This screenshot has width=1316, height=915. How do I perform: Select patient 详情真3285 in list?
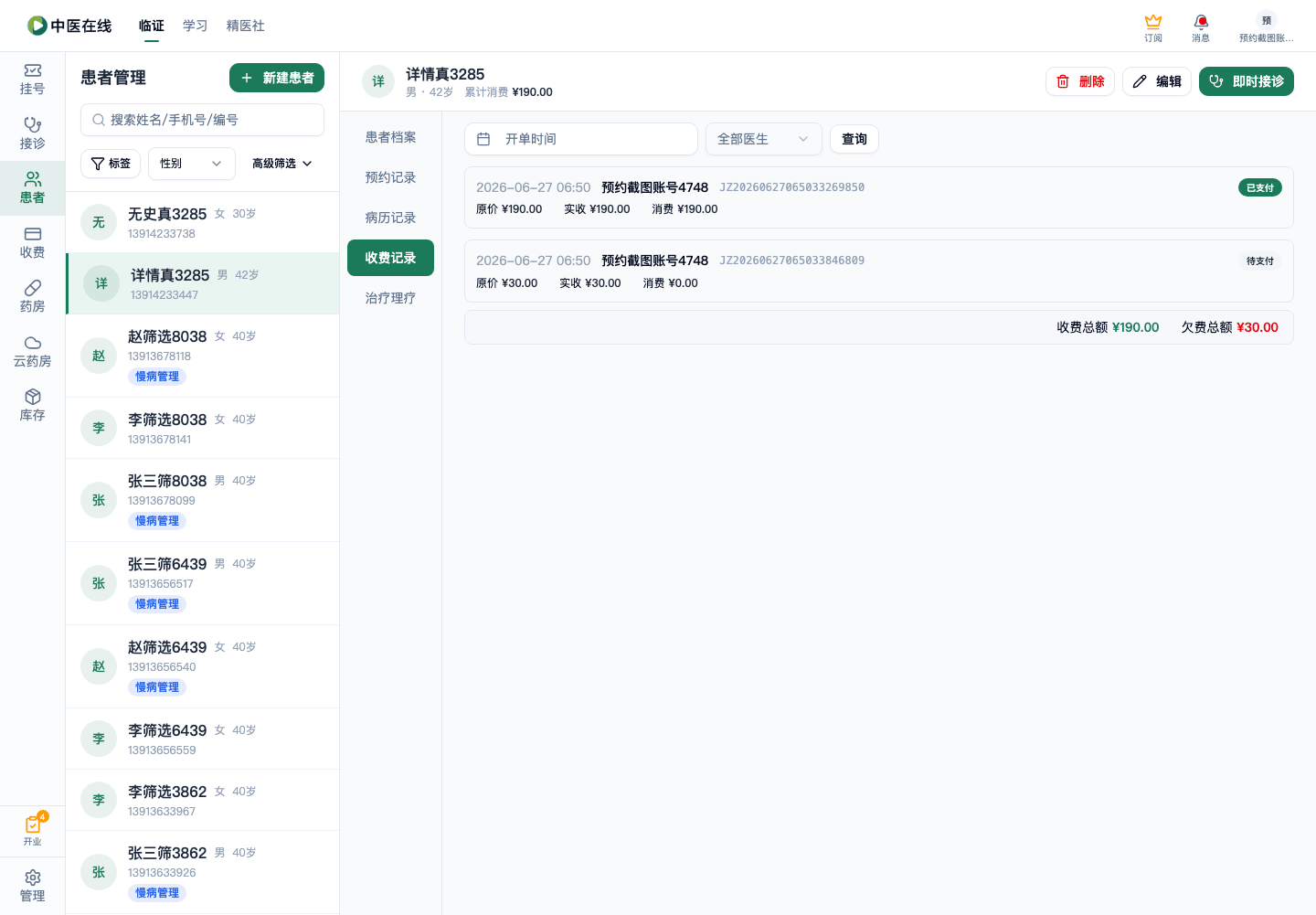203,283
